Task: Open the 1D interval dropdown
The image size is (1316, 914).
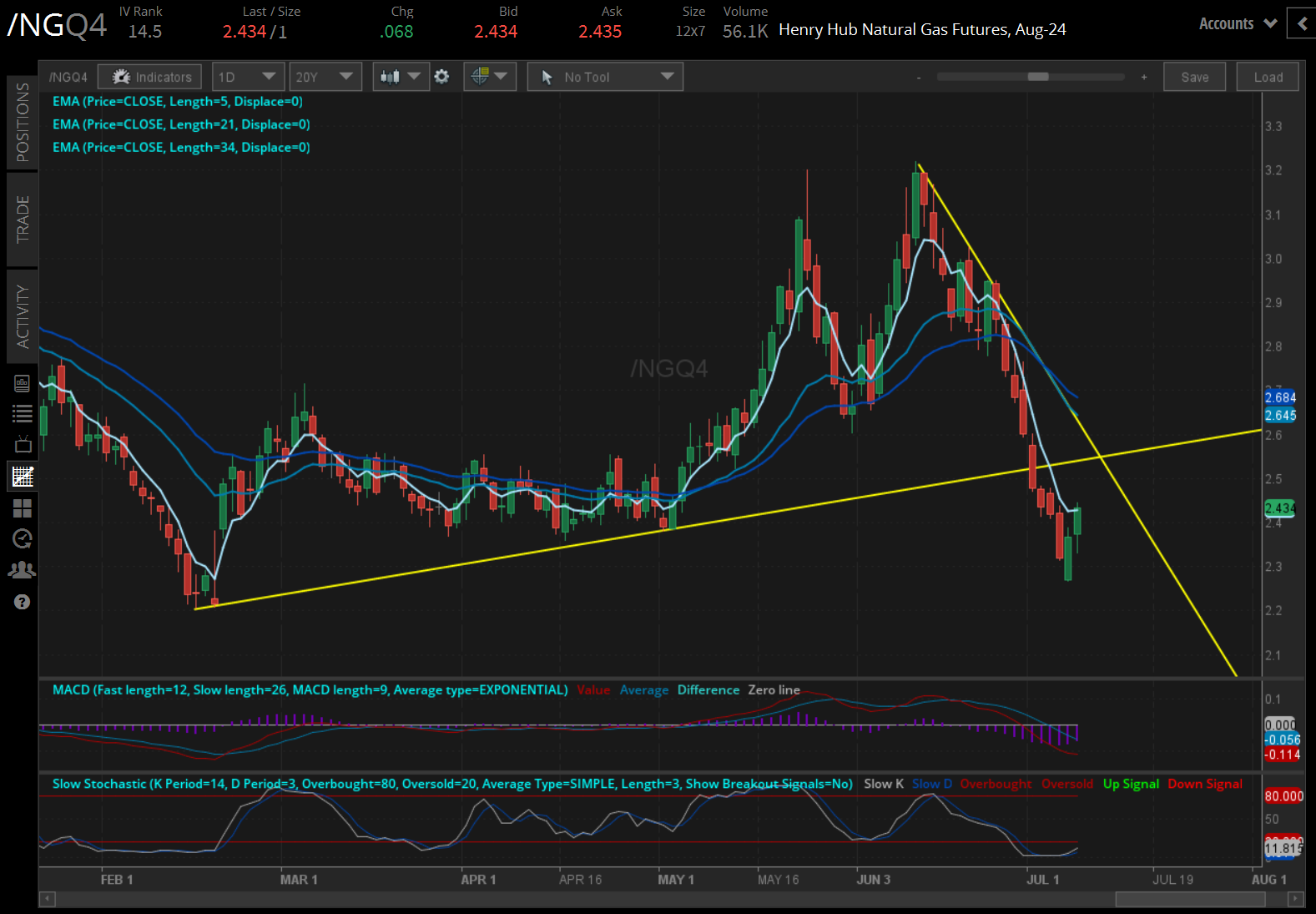Action: tap(248, 77)
